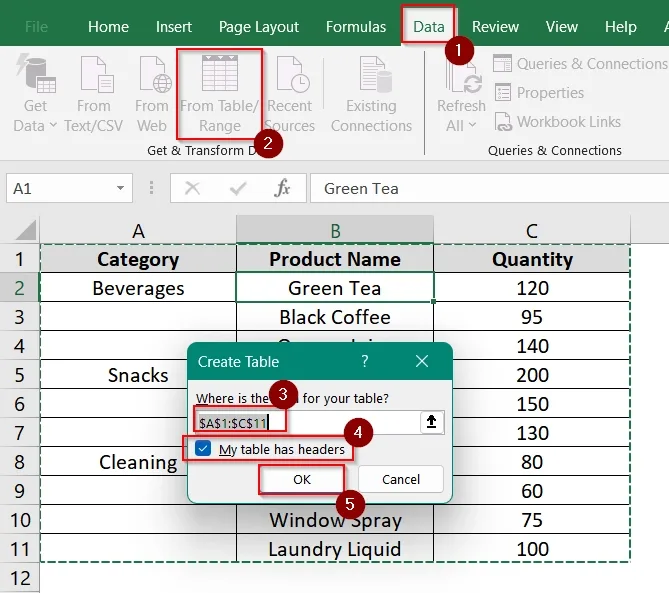This screenshot has width=669, height=593.
Task: Click OK in Create Table dialog
Action: click(302, 479)
